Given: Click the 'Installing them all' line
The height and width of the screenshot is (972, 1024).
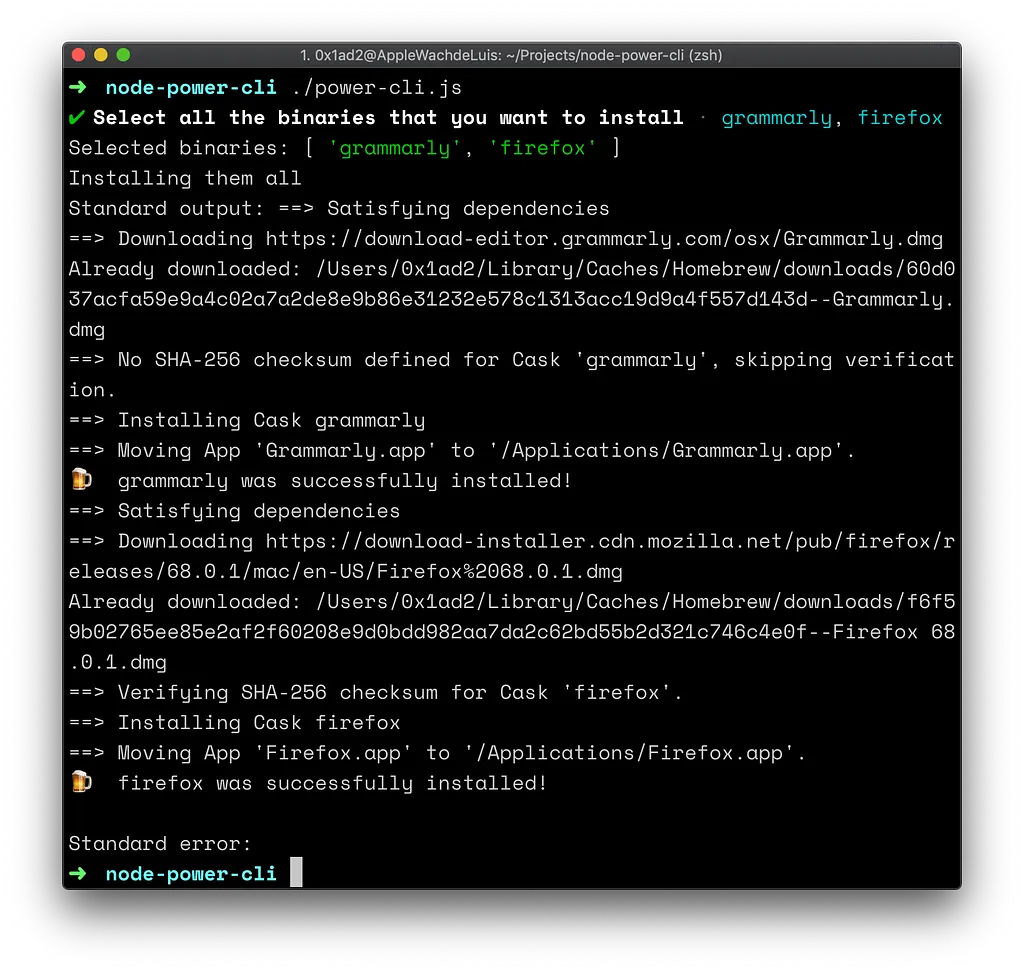Looking at the screenshot, I should coord(185,178).
